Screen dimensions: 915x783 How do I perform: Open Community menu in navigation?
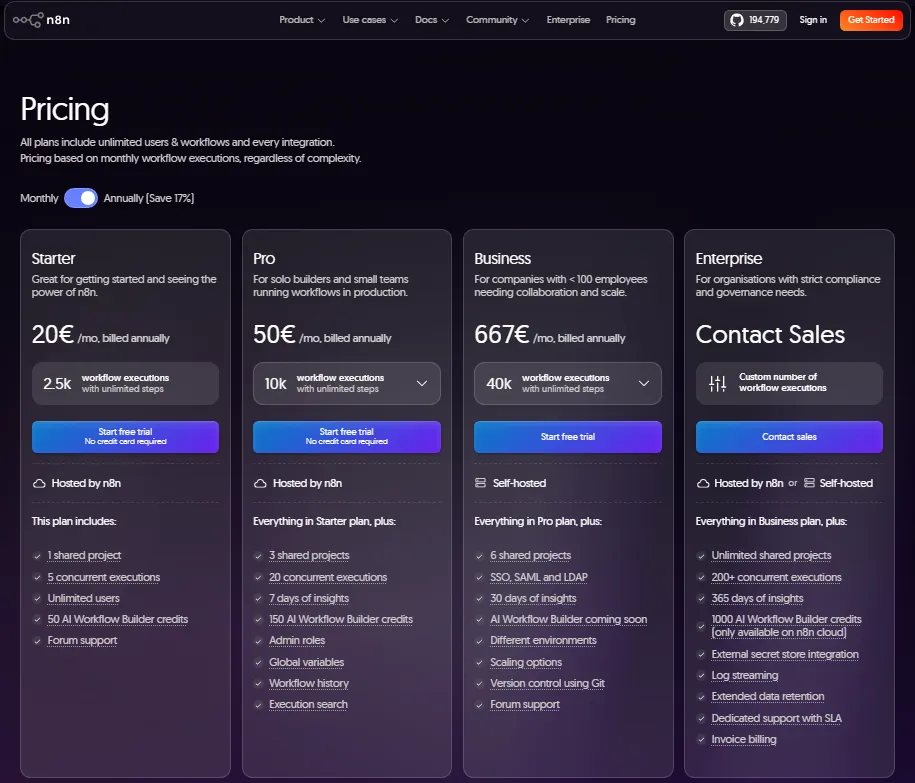click(497, 20)
